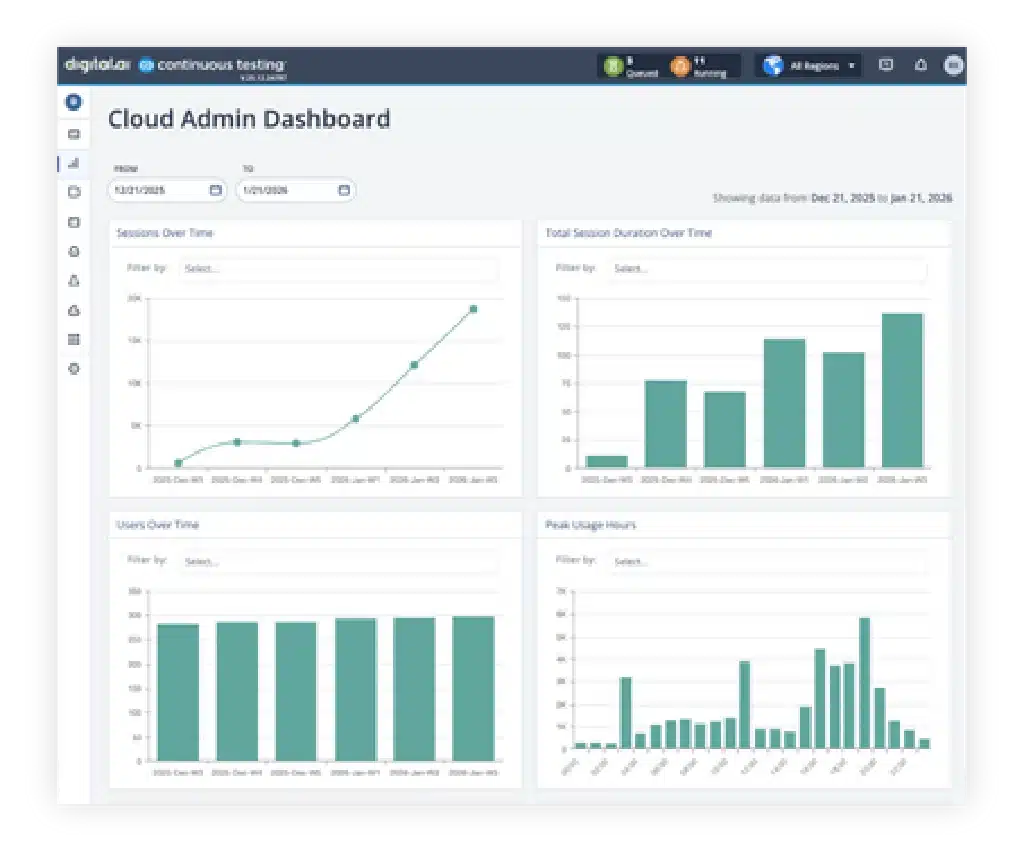Image resolution: width=1024 pixels, height=851 pixels.
Task: Click the user avatar in the top-right corner
Action: pyautogui.click(x=954, y=66)
